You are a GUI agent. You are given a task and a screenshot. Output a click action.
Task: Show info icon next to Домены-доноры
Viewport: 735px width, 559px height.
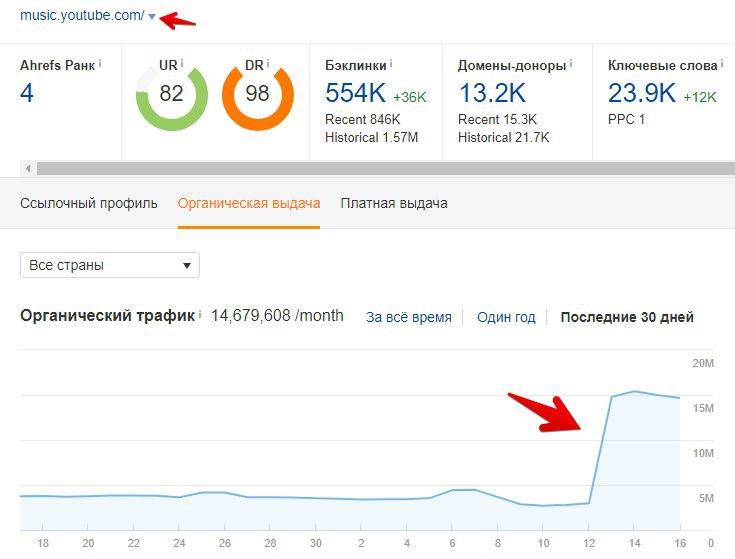click(x=571, y=63)
